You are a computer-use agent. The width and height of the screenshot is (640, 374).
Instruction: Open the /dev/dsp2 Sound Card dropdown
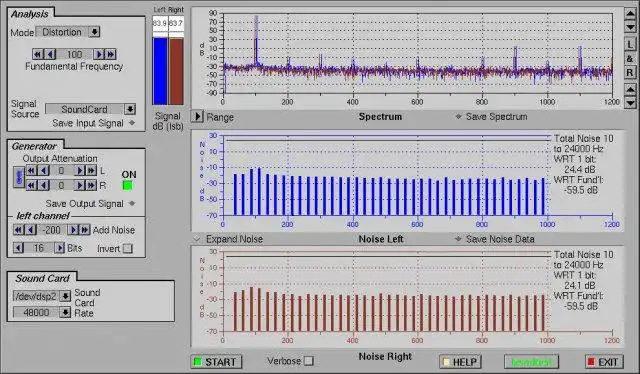pos(65,296)
